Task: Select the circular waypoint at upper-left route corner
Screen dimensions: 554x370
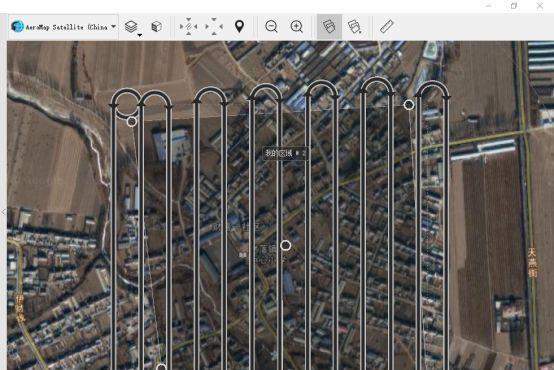Action: [x=132, y=122]
